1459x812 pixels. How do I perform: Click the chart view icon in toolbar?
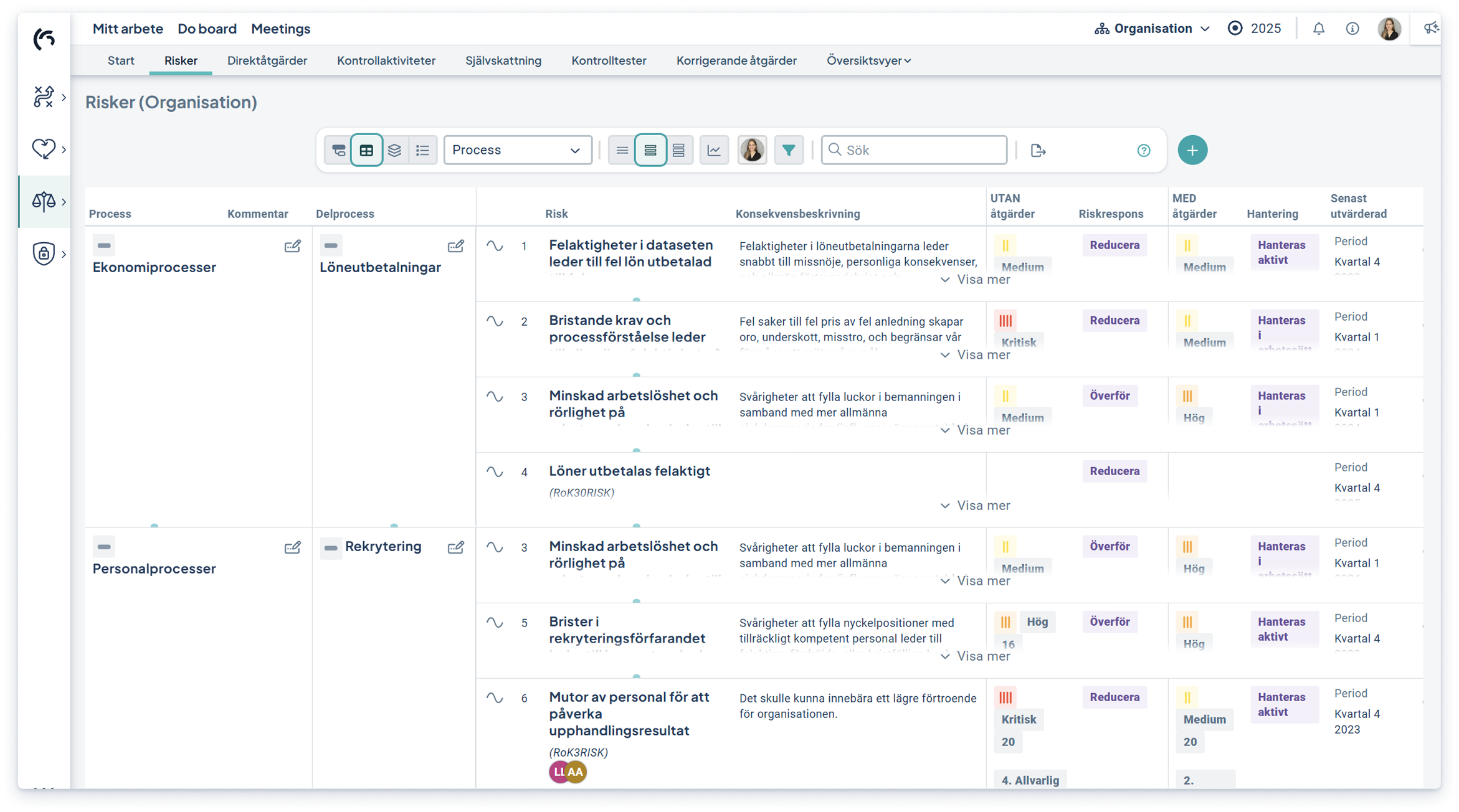coord(714,150)
